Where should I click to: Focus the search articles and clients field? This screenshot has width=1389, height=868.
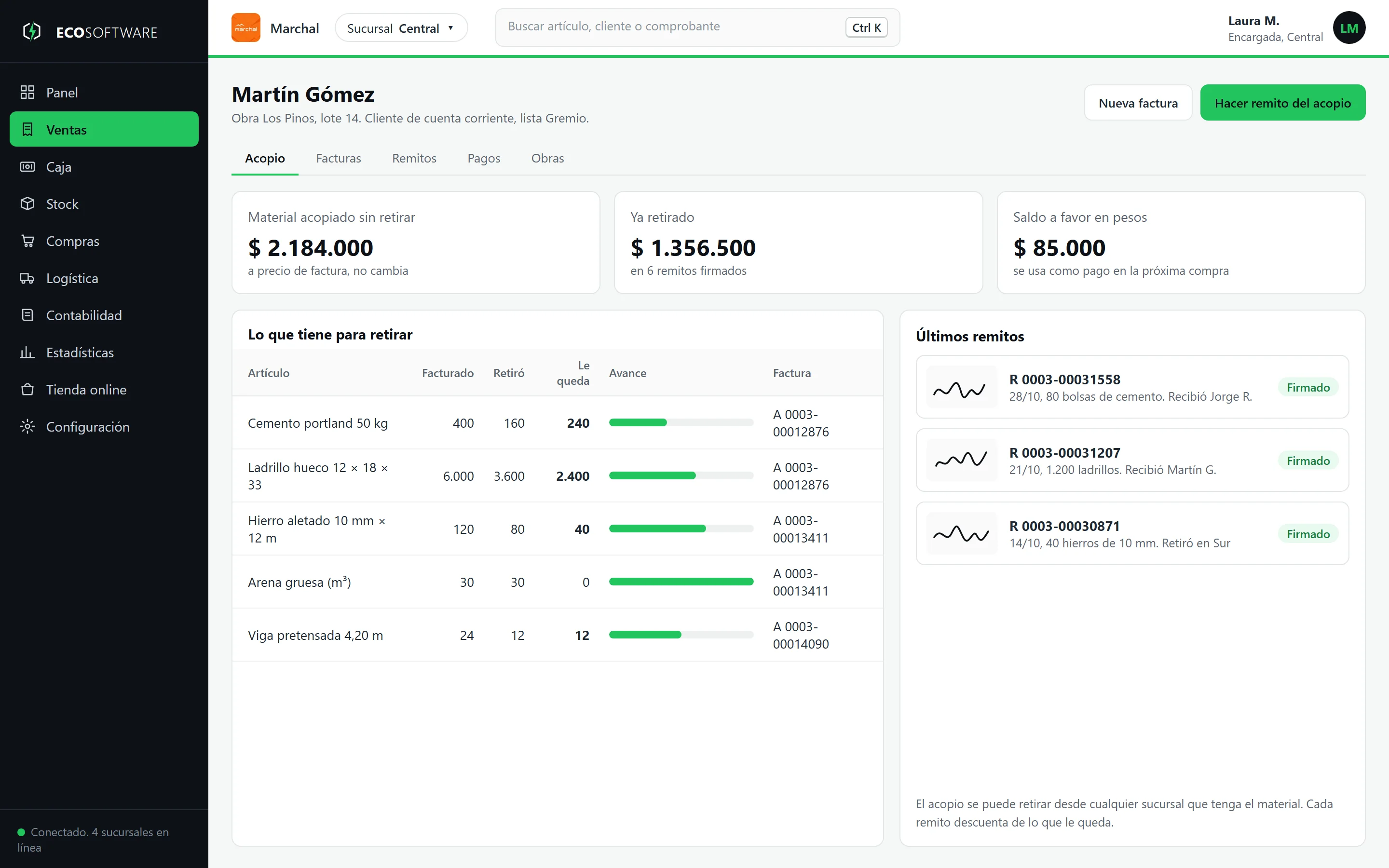coord(697,27)
